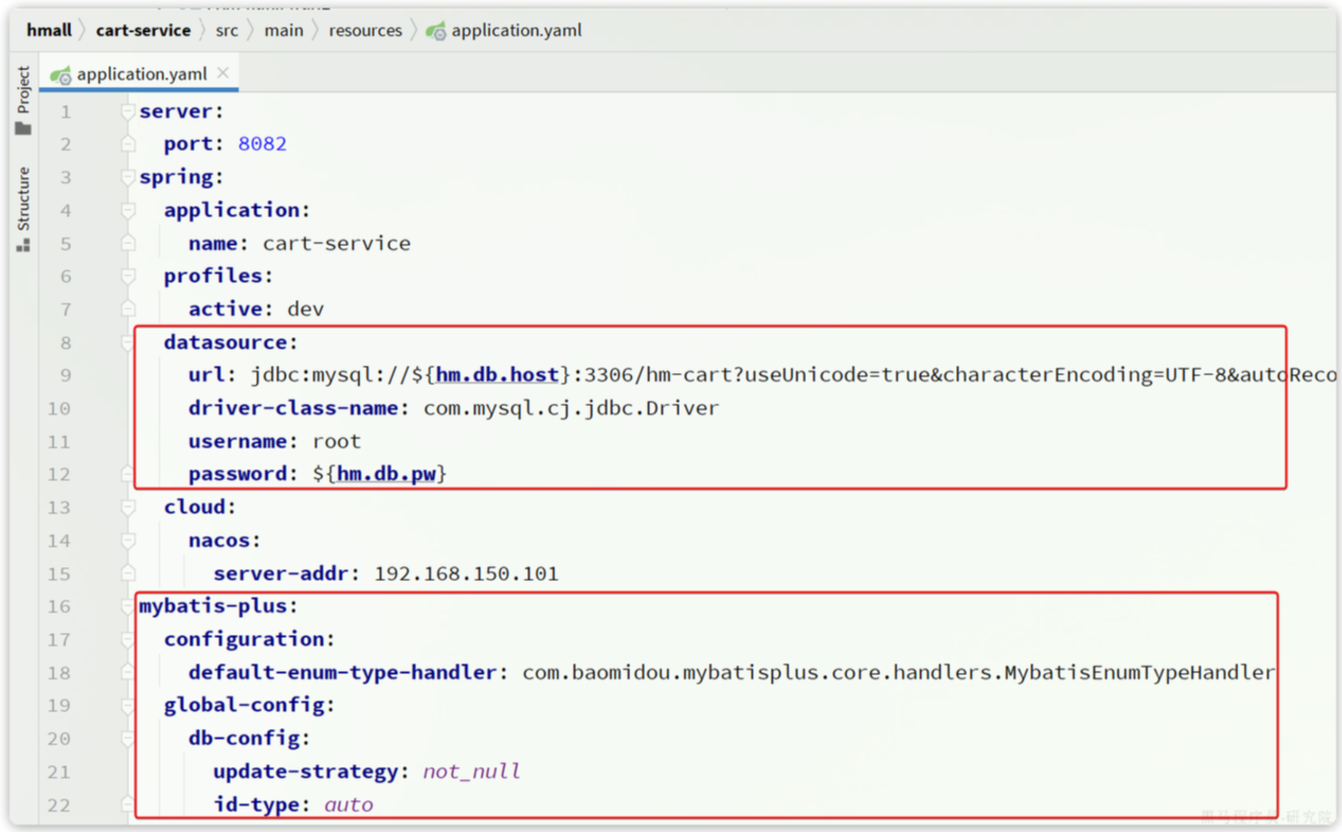Screen dimensions: 1342x832
Task: Open the Project tool window icon
Action: [23, 101]
